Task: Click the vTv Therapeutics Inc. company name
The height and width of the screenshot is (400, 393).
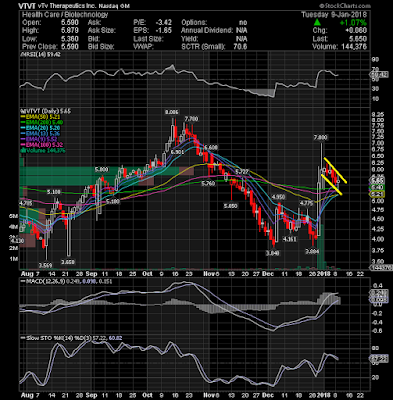Action: click(x=67, y=6)
